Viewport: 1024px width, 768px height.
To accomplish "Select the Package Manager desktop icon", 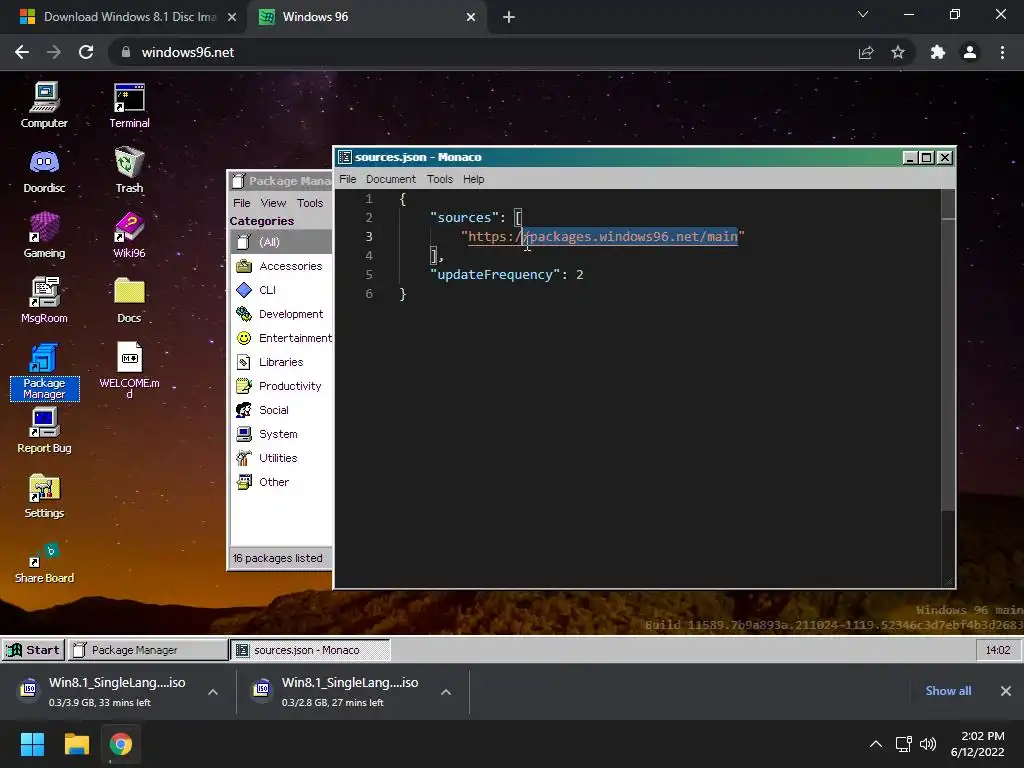I will coord(44,371).
